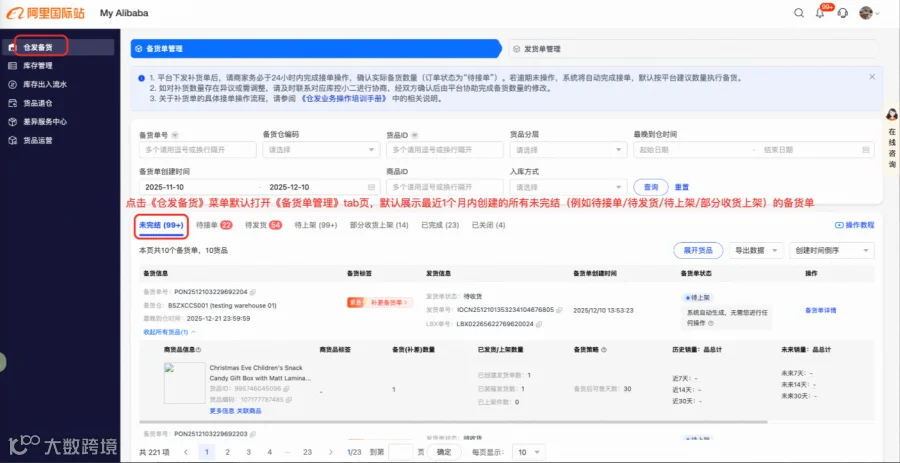Click the 展开货品 button

(x=698, y=251)
